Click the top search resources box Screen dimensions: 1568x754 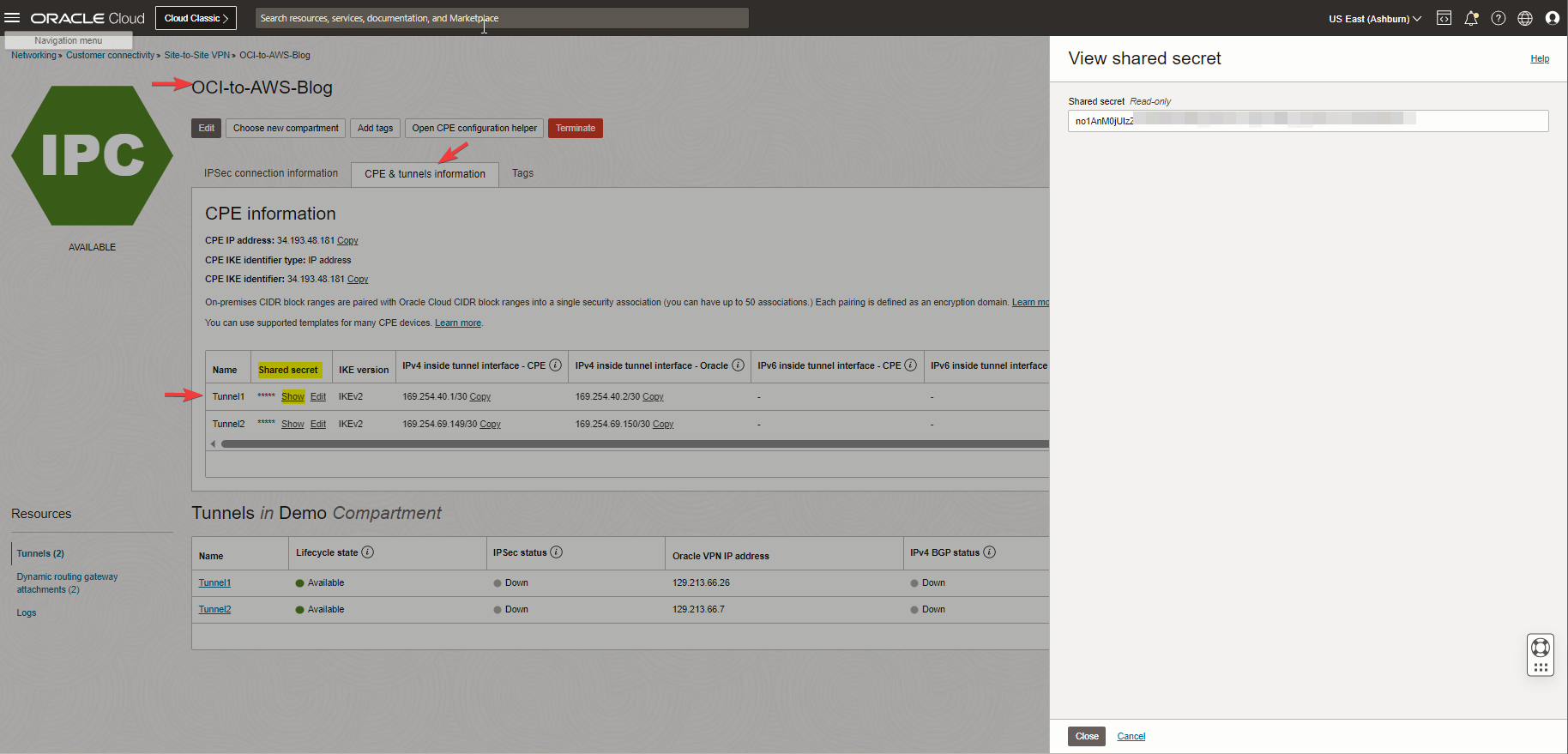tap(502, 18)
